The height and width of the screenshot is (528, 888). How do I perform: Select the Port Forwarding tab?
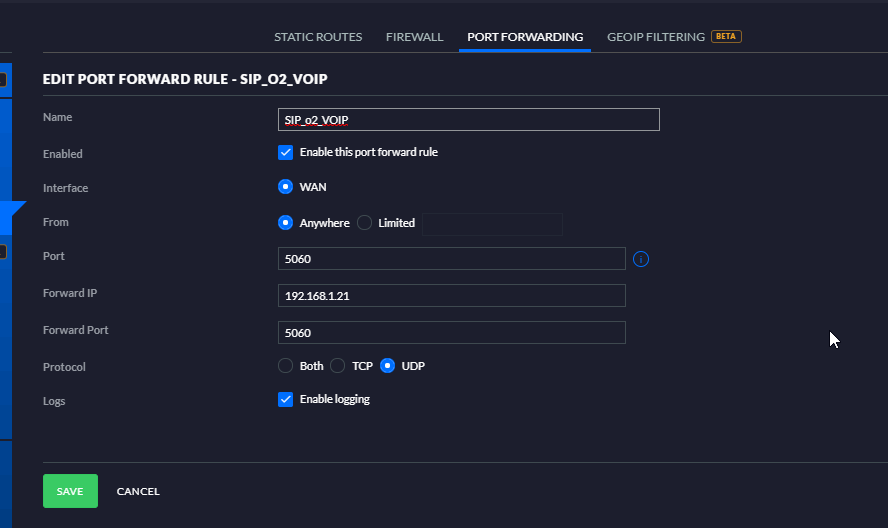tap(525, 37)
